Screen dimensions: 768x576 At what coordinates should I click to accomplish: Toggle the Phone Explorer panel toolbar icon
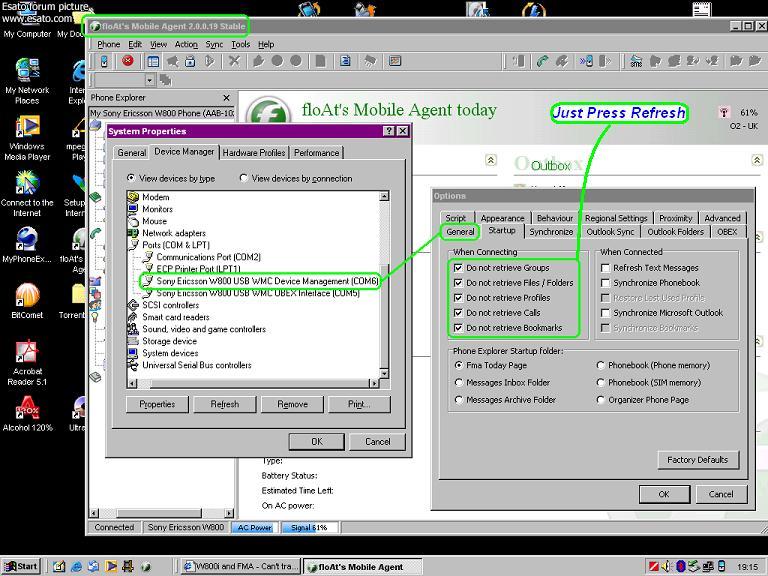pyautogui.click(x=153, y=61)
